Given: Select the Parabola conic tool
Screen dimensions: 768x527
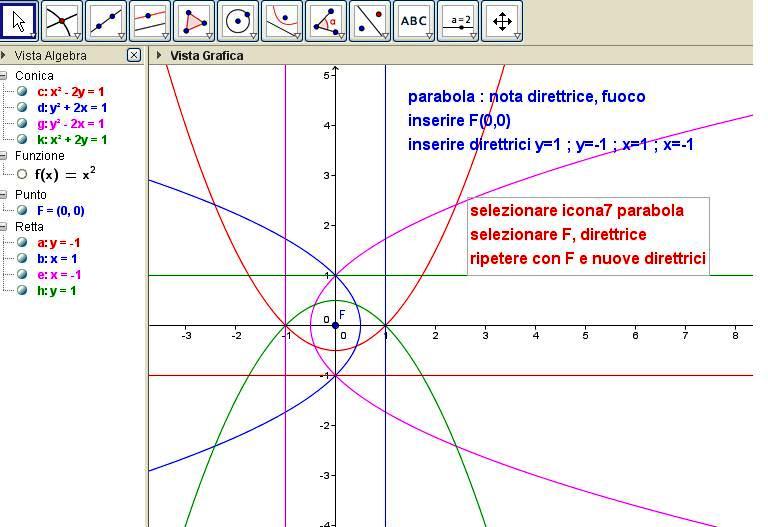Looking at the screenshot, I should click(282, 21).
